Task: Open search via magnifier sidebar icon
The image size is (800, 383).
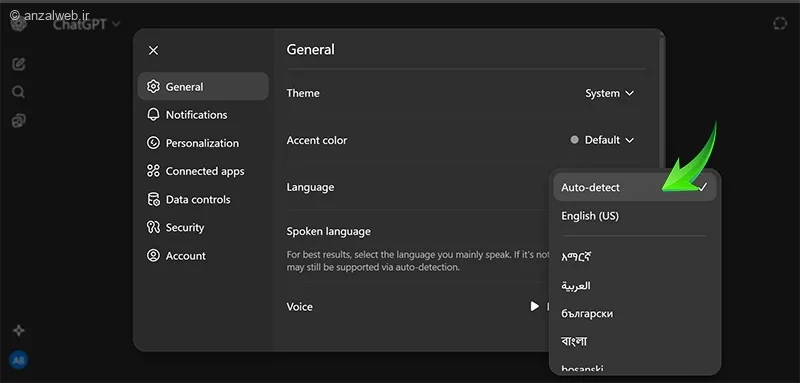Action: (x=18, y=92)
